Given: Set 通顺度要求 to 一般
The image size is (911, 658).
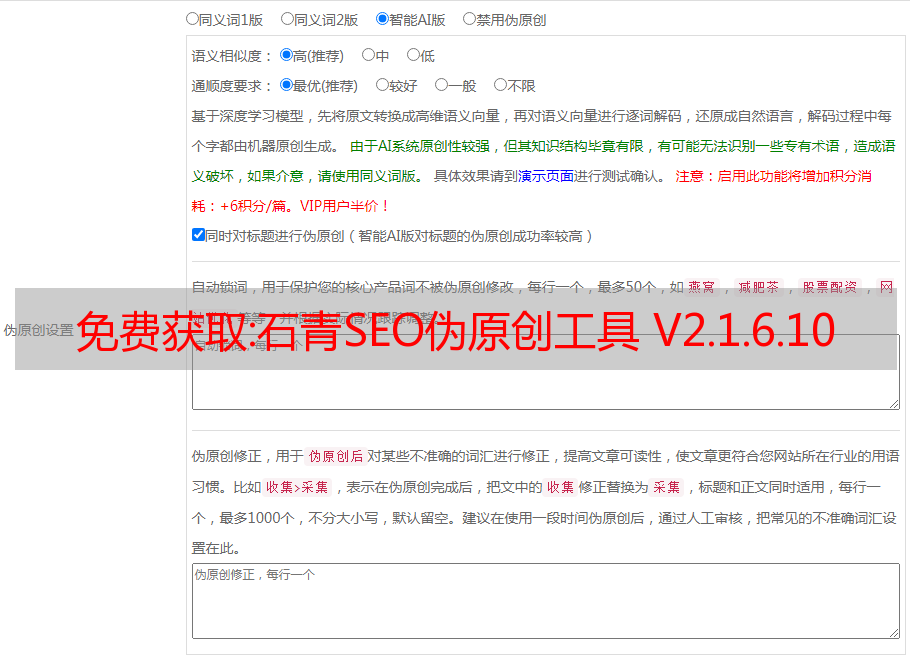Looking at the screenshot, I should [x=441, y=85].
